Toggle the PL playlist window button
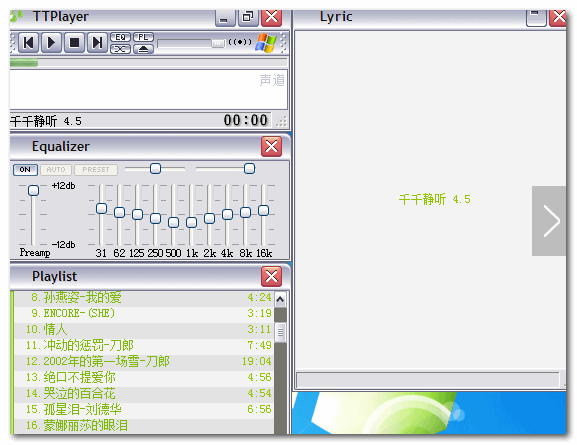 click(x=143, y=38)
